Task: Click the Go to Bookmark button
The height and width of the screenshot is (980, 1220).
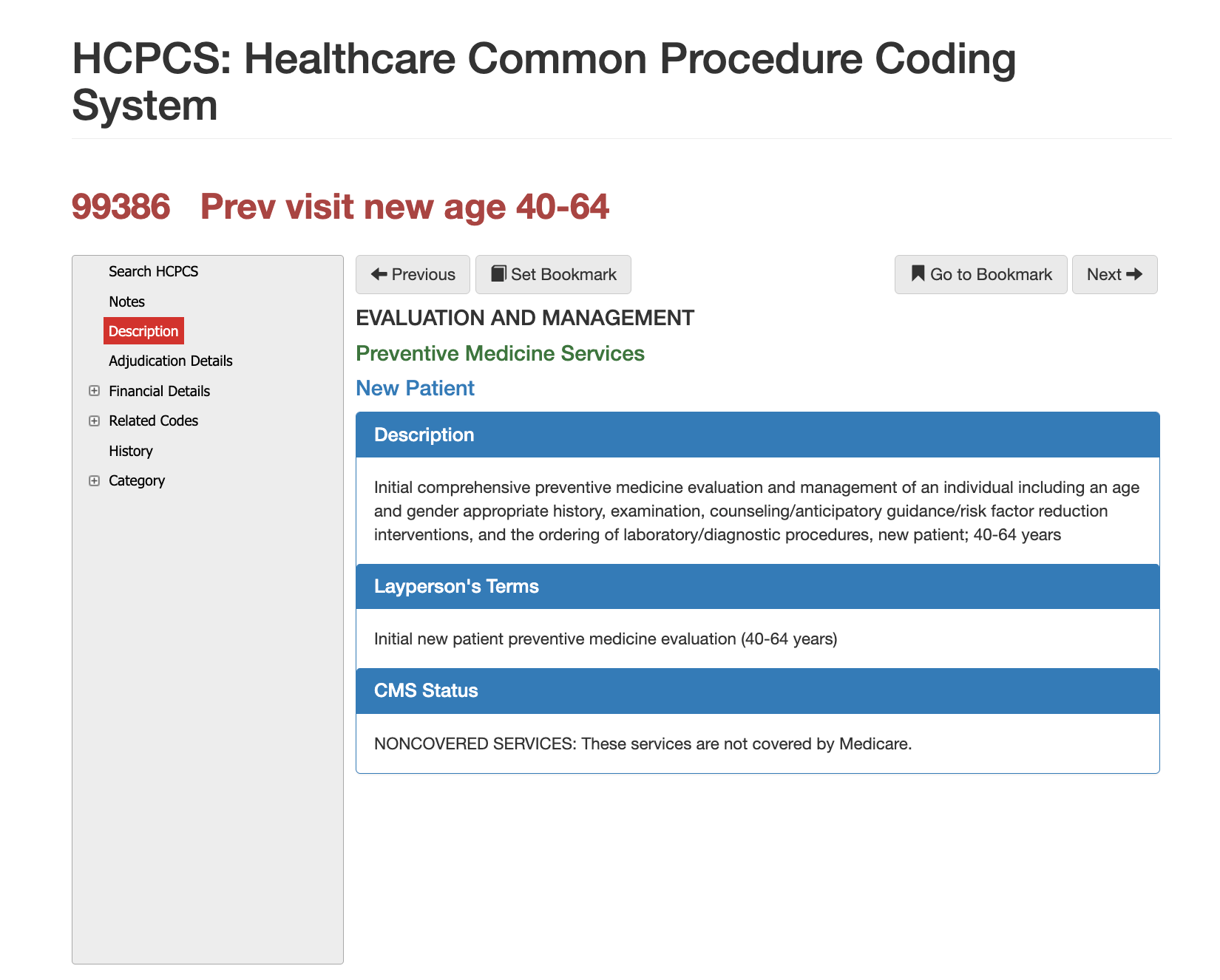Action: pyautogui.click(x=980, y=274)
